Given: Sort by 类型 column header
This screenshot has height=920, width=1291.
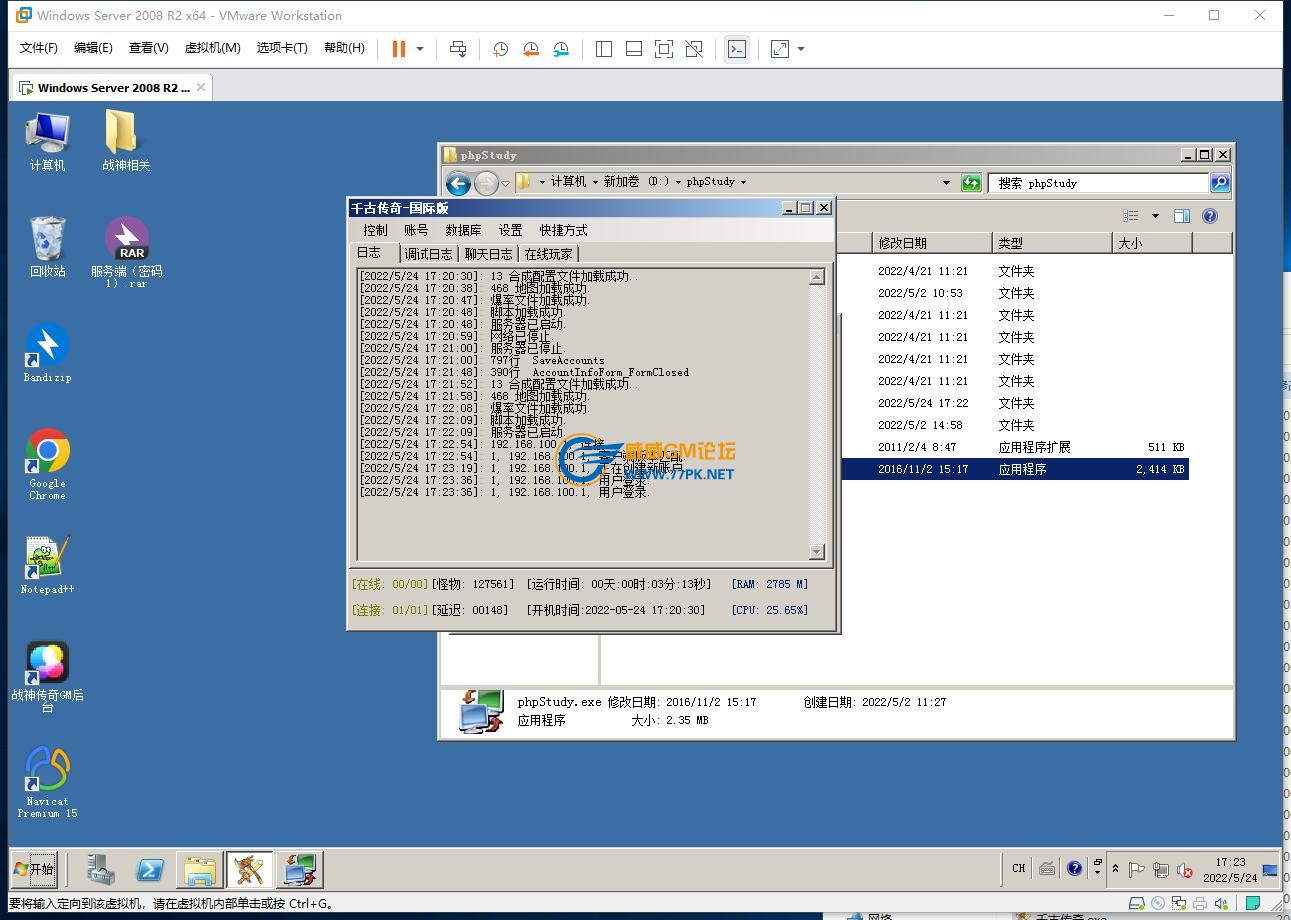Looking at the screenshot, I should (x=1052, y=243).
